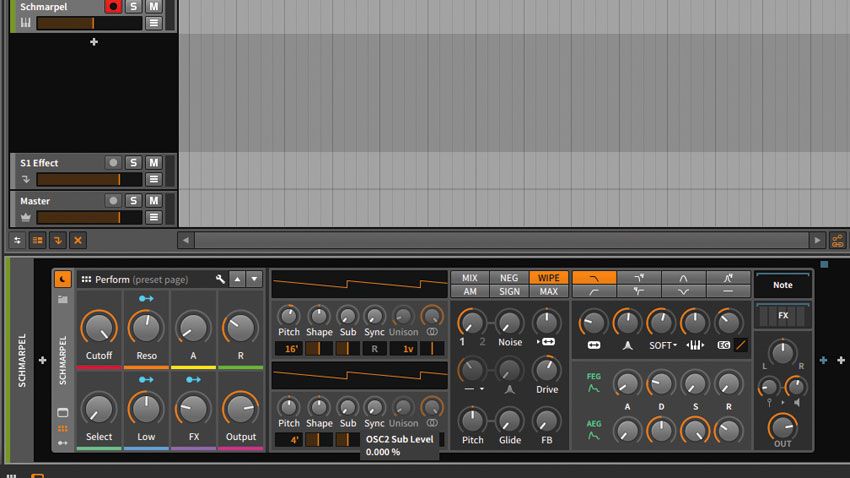Click the FEG envelope label

594,376
